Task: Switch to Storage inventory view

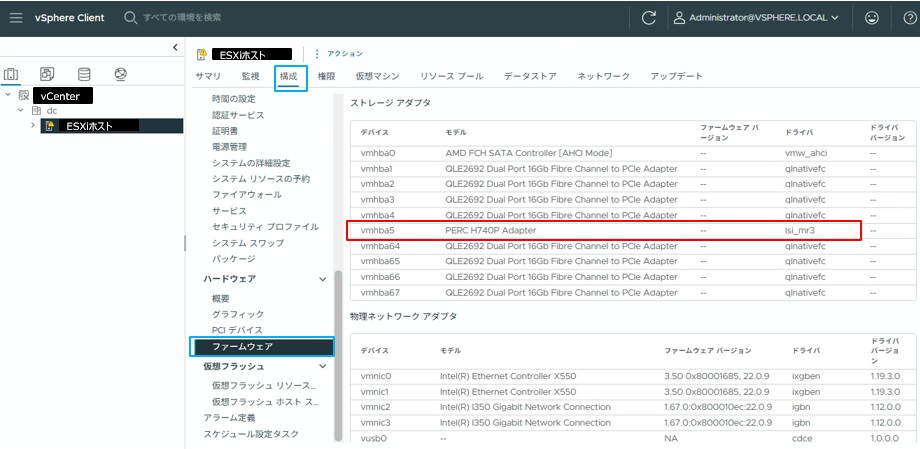Action: click(84, 74)
